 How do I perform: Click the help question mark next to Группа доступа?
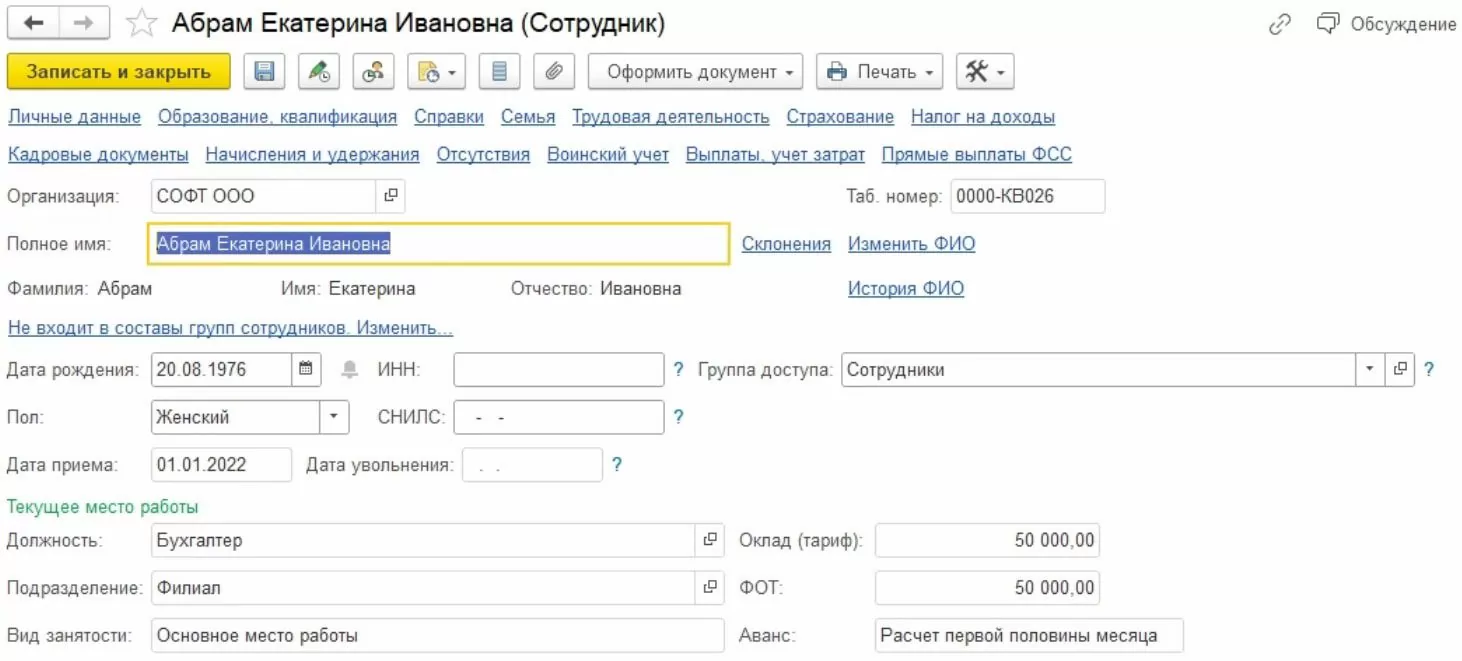pos(1429,370)
